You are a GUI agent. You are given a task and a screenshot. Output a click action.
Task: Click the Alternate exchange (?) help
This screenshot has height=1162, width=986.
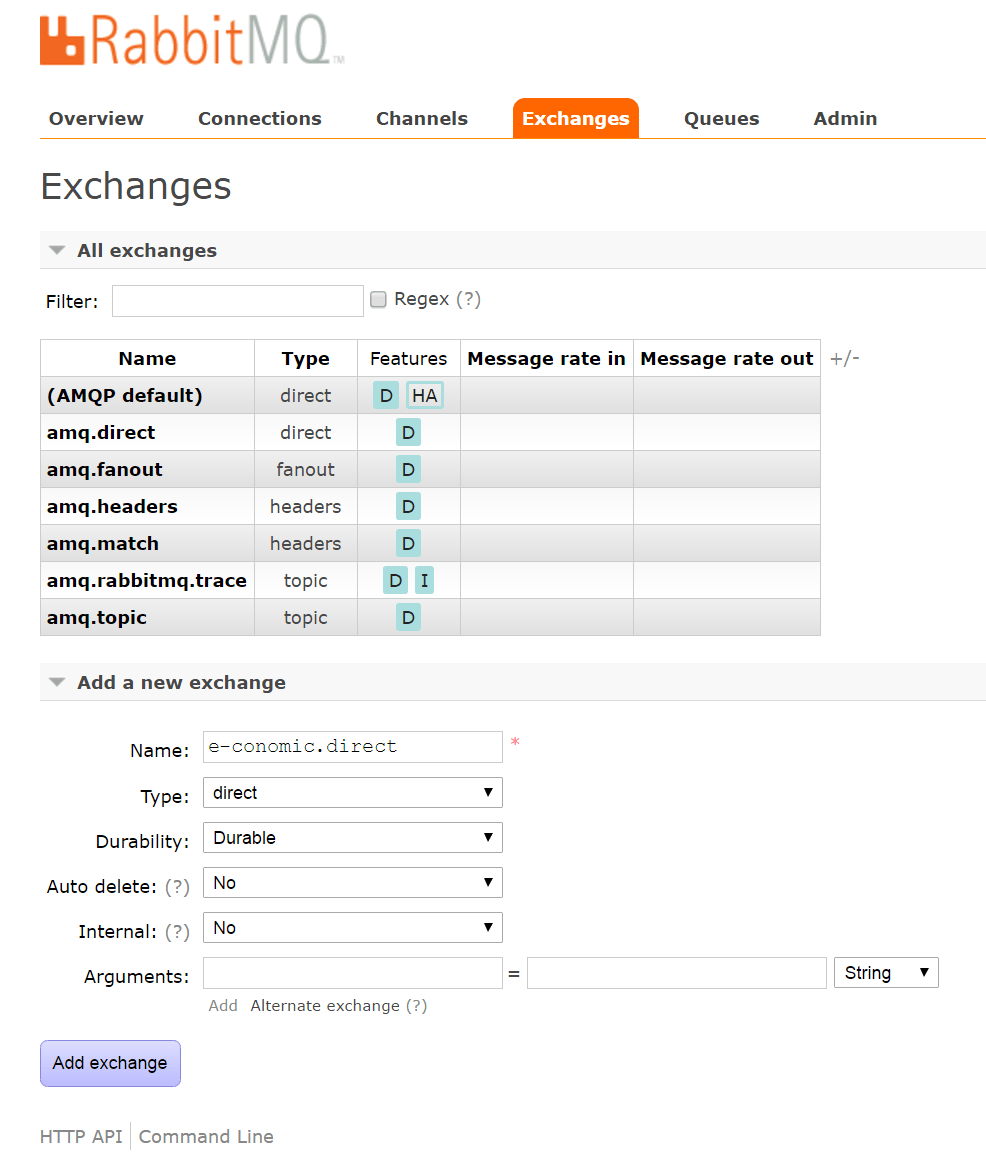pyautogui.click(x=416, y=1006)
